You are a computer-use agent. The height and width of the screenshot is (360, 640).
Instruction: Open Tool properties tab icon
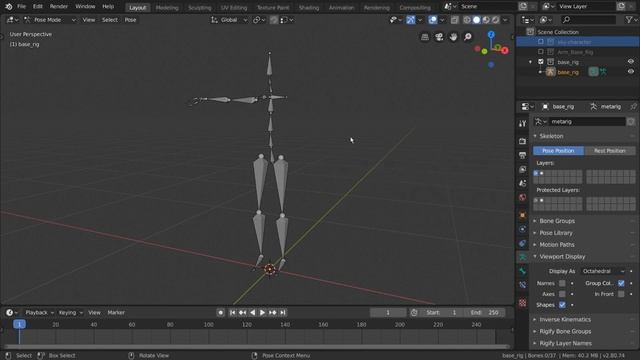click(522, 124)
